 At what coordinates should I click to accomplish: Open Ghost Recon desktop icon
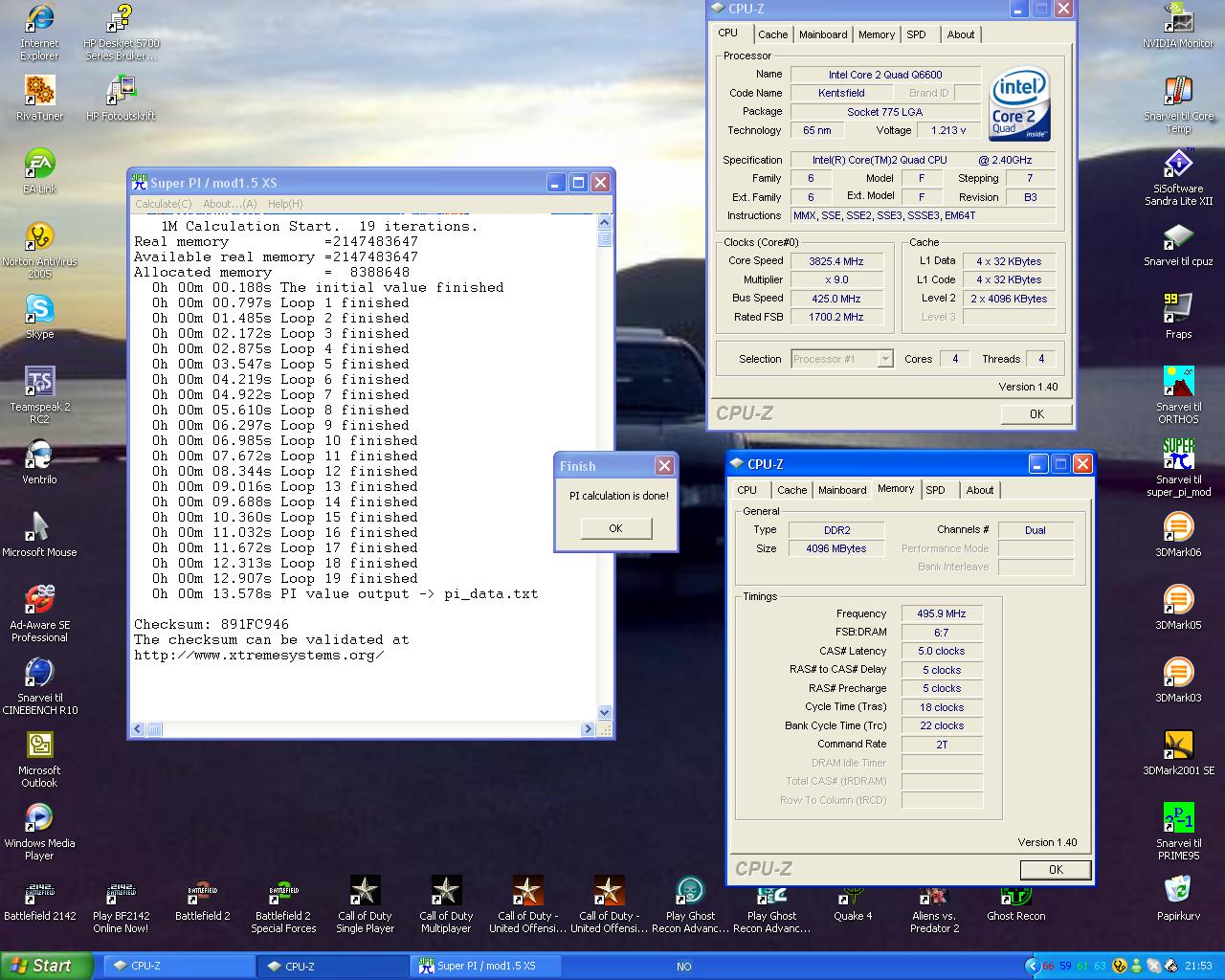coord(1015,900)
